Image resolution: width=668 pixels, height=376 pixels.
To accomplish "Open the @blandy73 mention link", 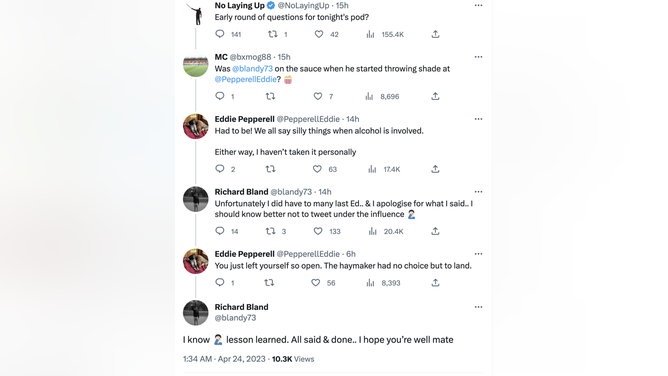I will 252,69.
